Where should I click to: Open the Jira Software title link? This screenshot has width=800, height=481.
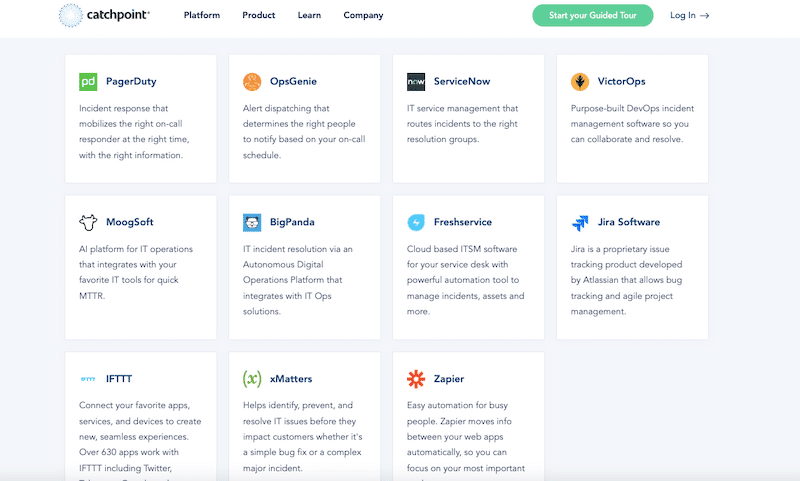coord(629,222)
